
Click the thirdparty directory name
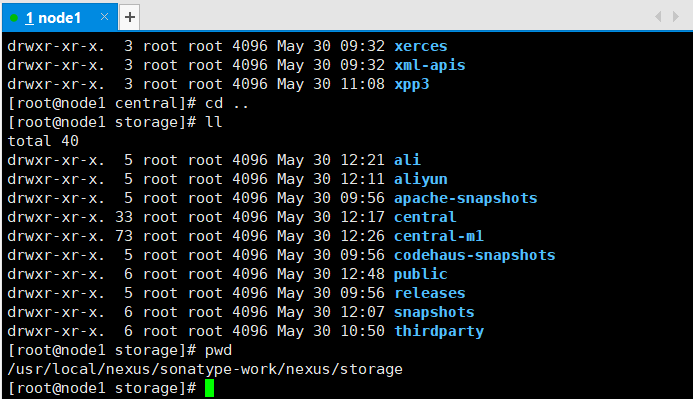click(x=438, y=331)
